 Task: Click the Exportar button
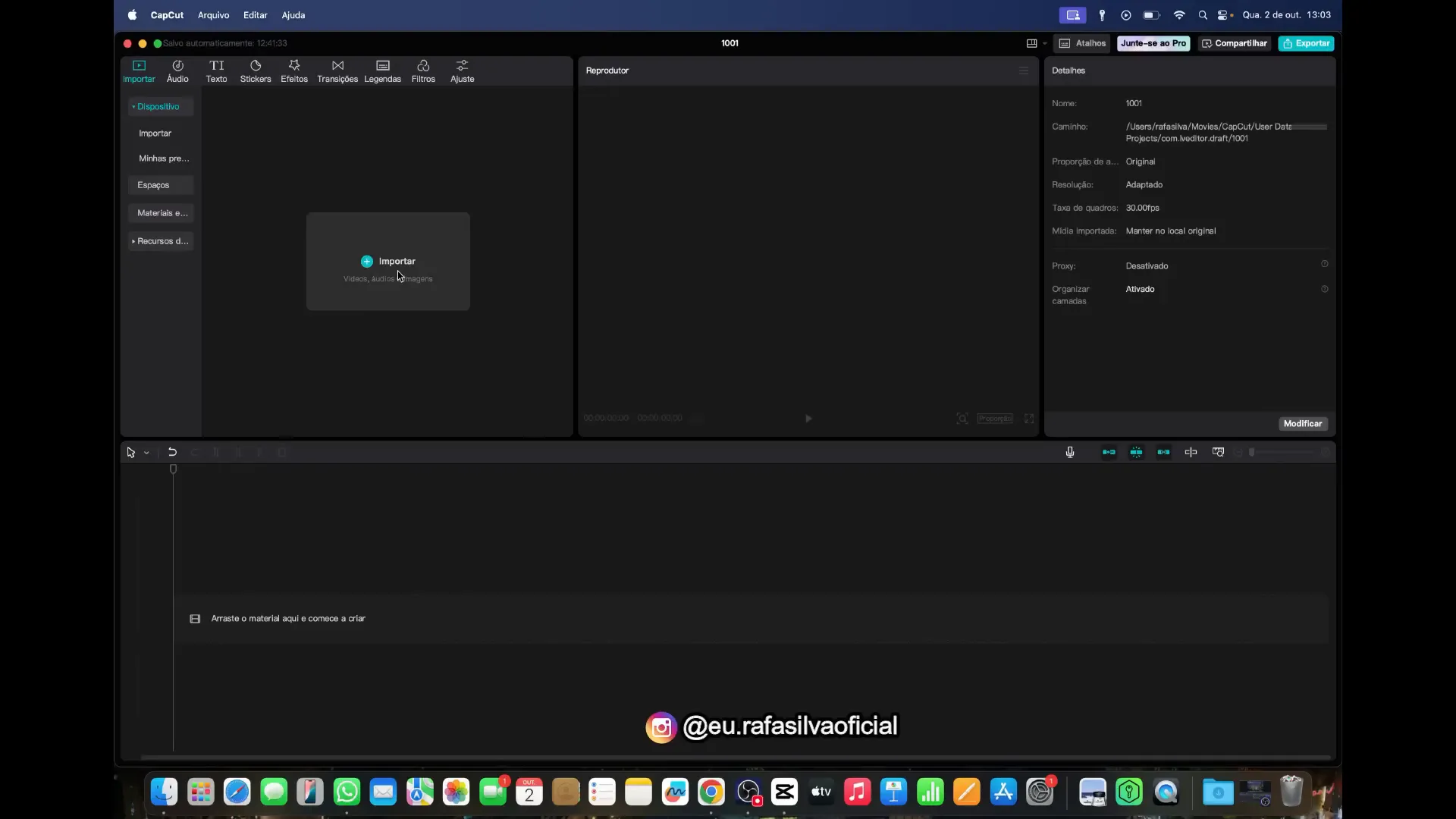coord(1306,43)
